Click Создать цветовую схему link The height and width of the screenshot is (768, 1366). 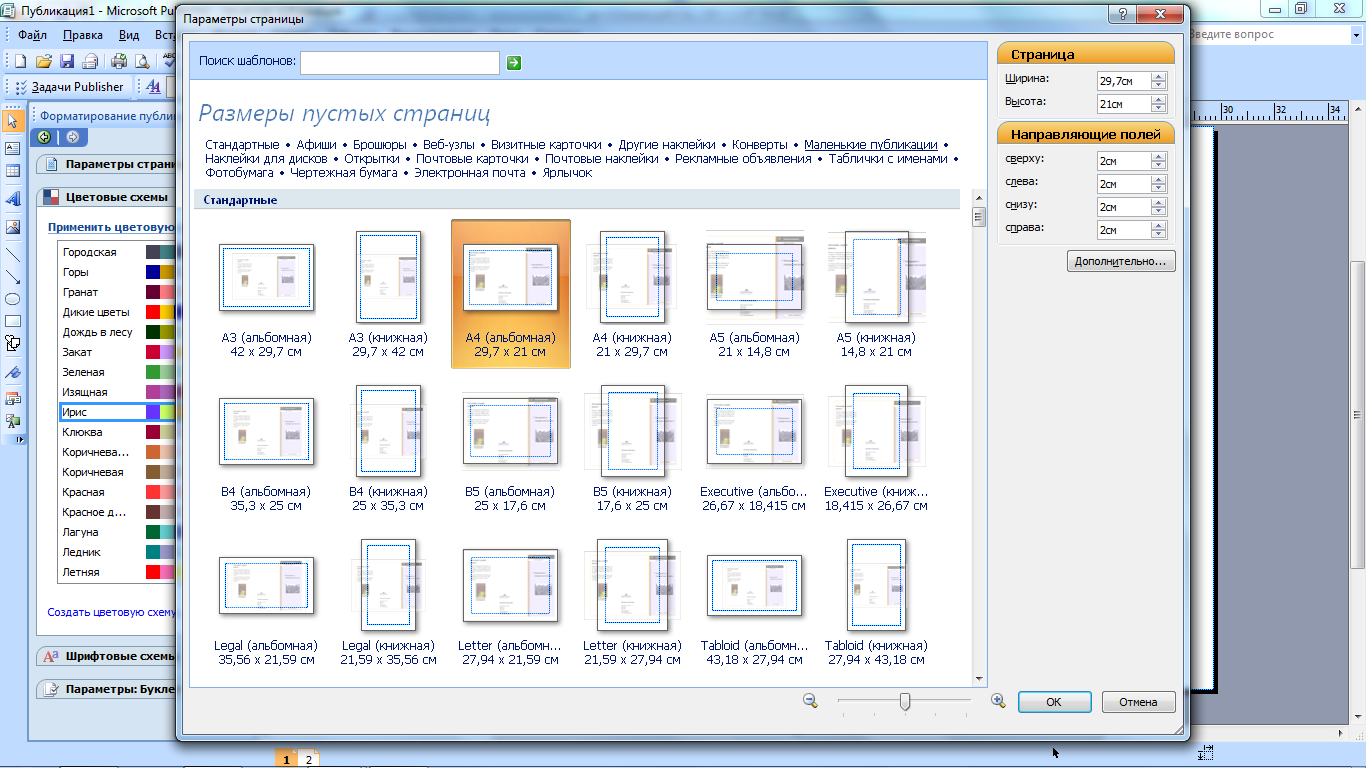(x=112, y=612)
